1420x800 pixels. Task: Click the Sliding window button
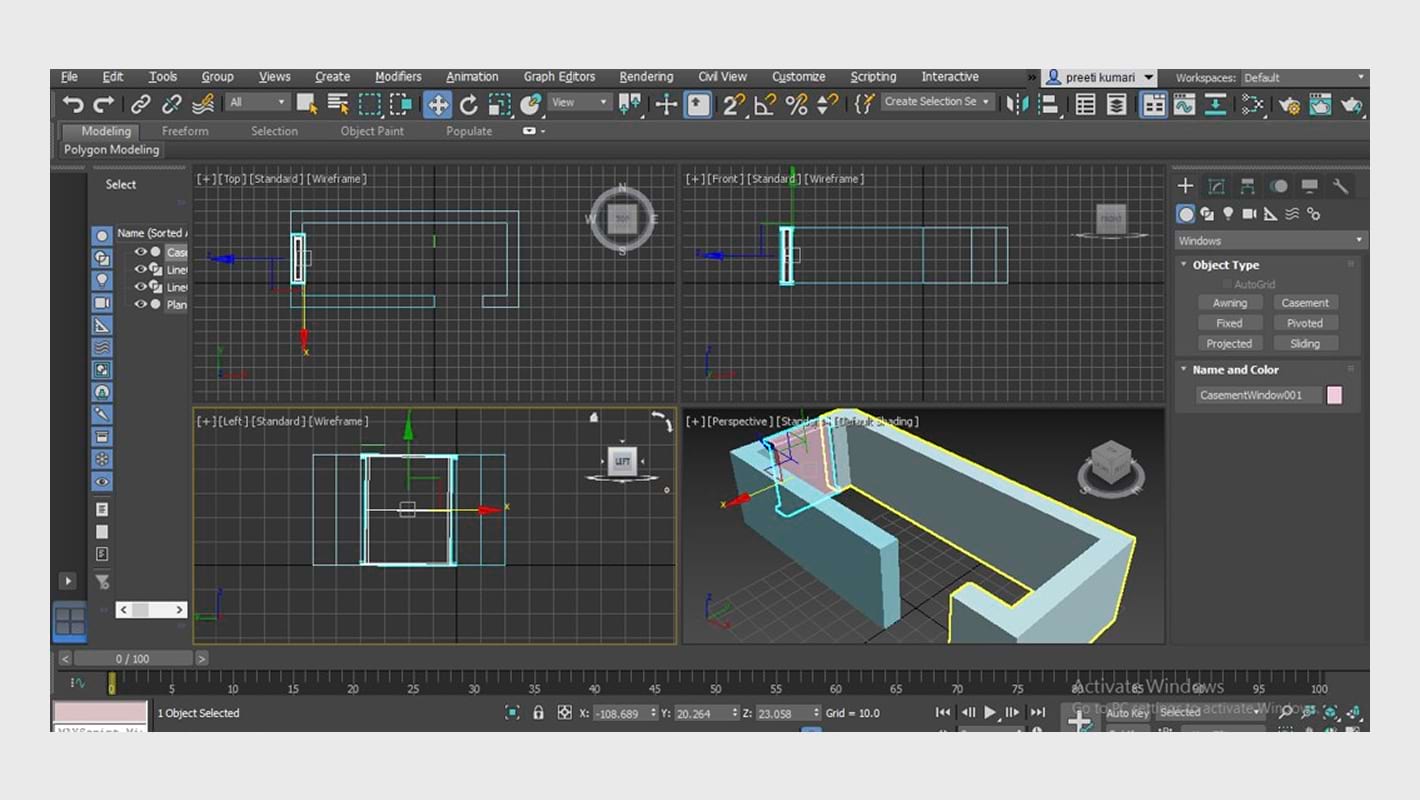point(1304,343)
